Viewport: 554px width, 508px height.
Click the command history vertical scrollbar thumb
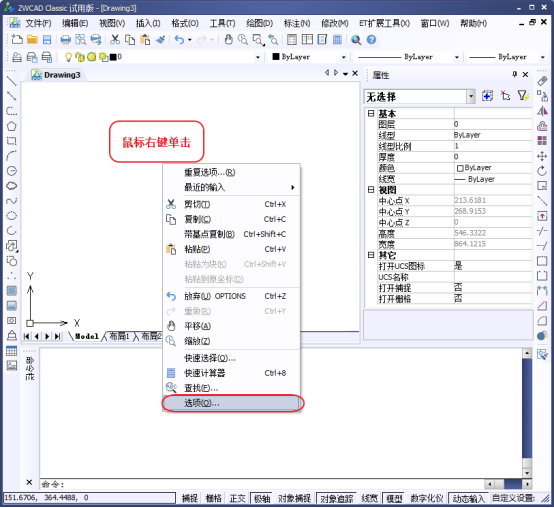pyautogui.click(x=527, y=408)
